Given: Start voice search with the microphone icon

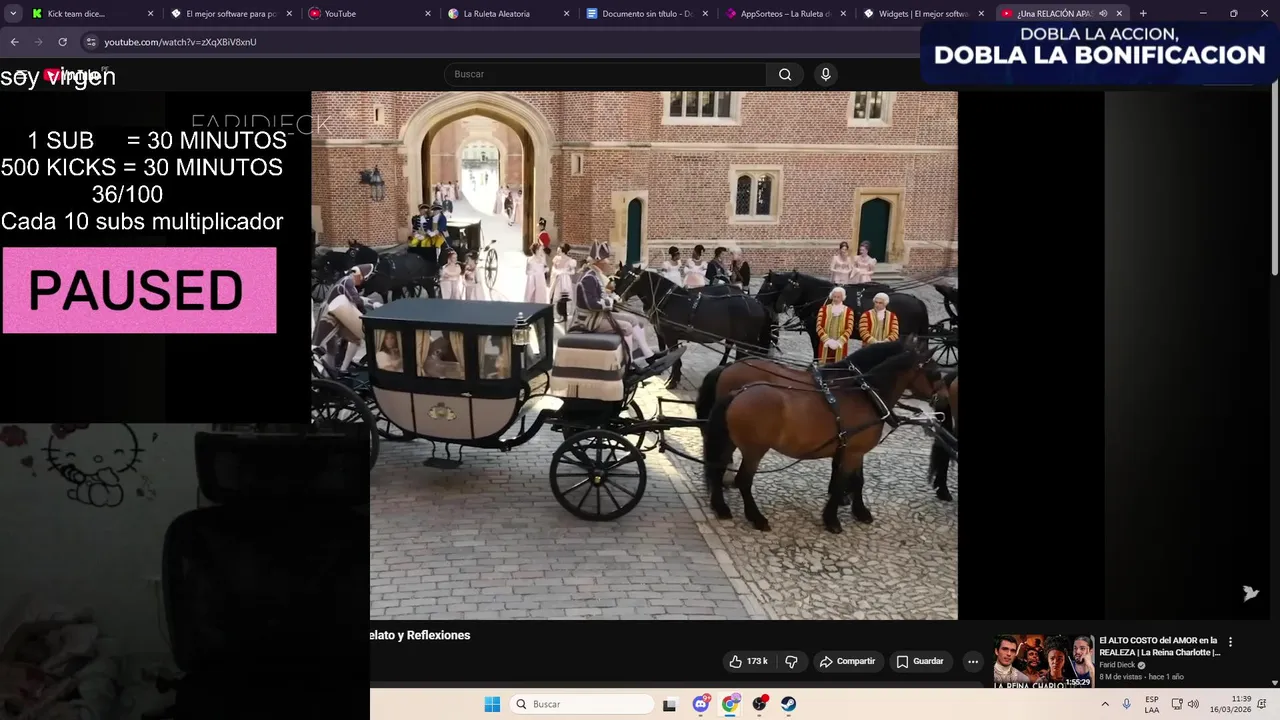Looking at the screenshot, I should 825,74.
